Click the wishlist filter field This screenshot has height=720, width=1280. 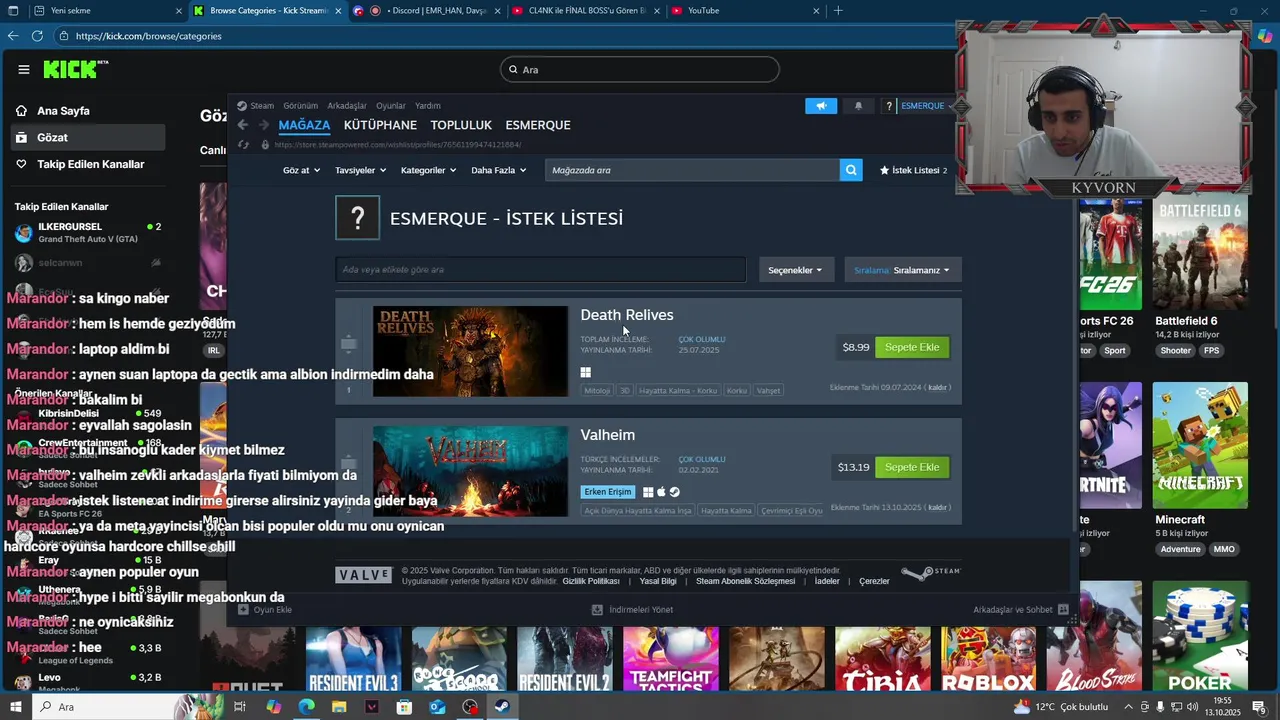point(540,270)
